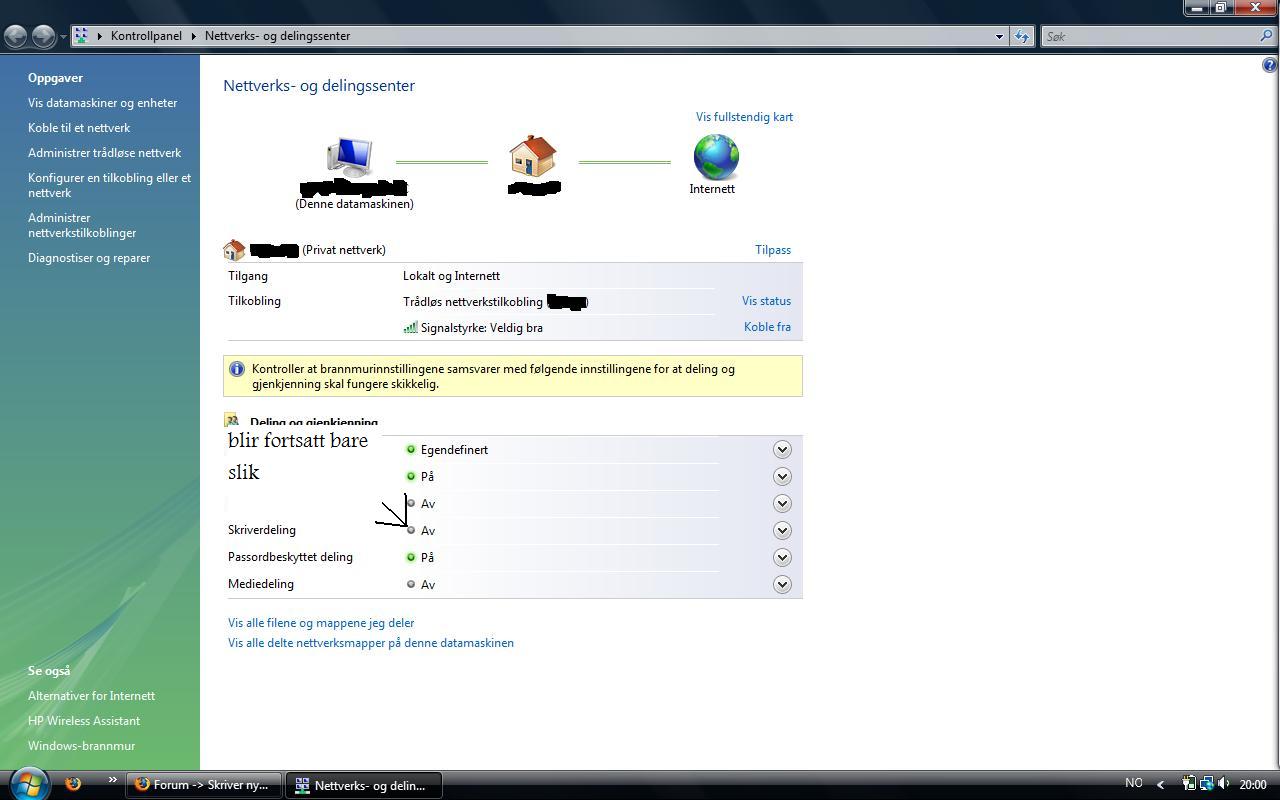Launch Firefox from the Quick Launch bar

pyautogui.click(x=73, y=784)
